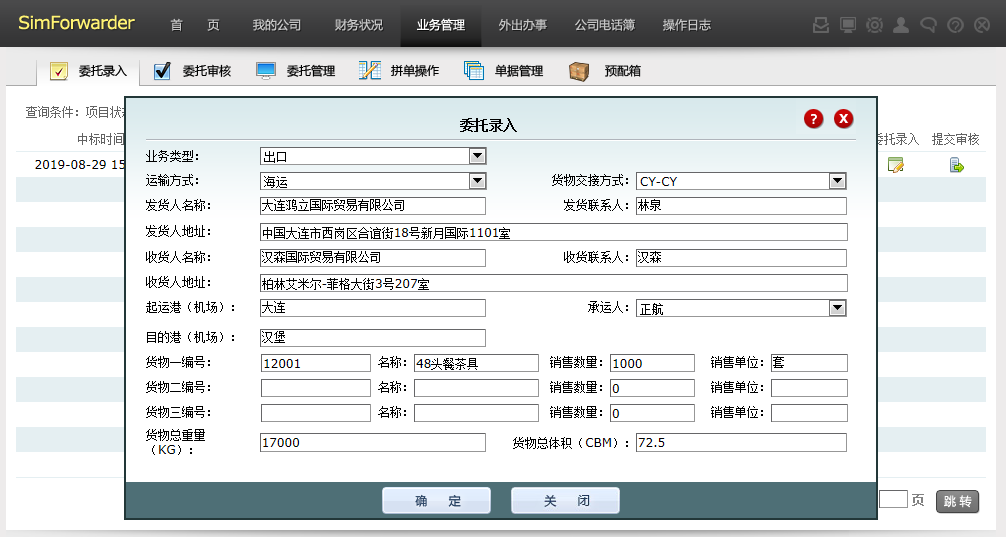Open the 运输方式 dropdown
Viewport: 1006px width, 537px height.
click(477, 181)
